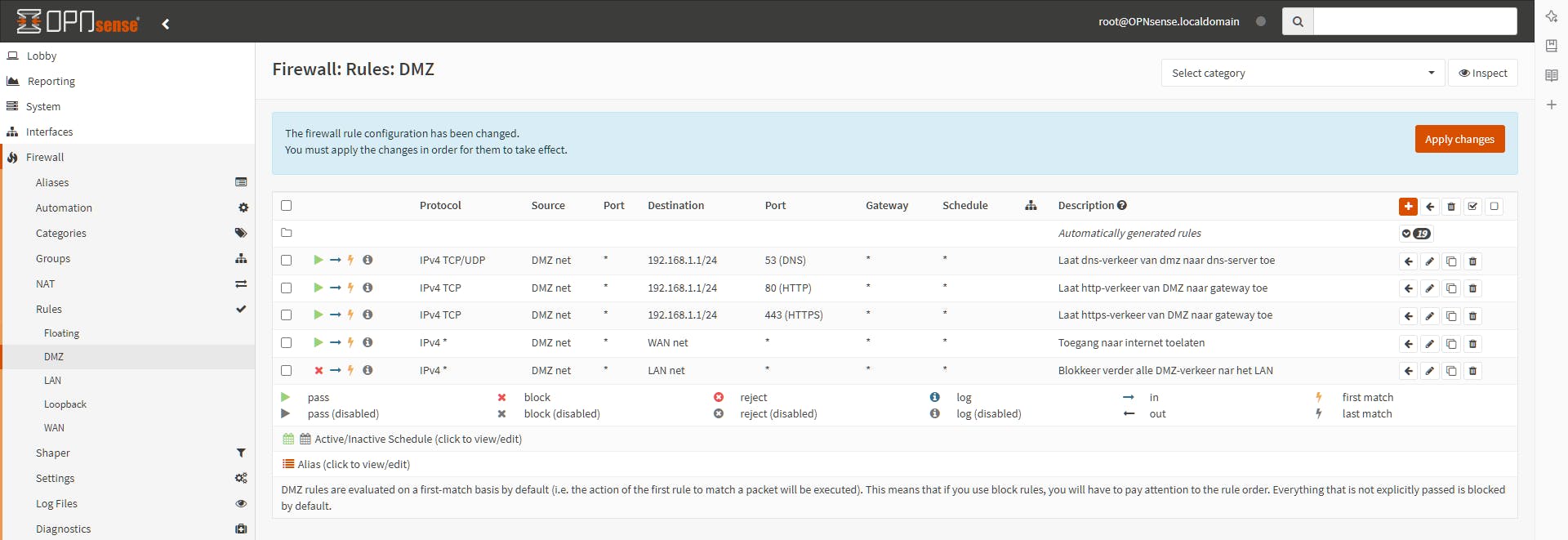Click the browser sidebar plus icon

(x=1552, y=105)
